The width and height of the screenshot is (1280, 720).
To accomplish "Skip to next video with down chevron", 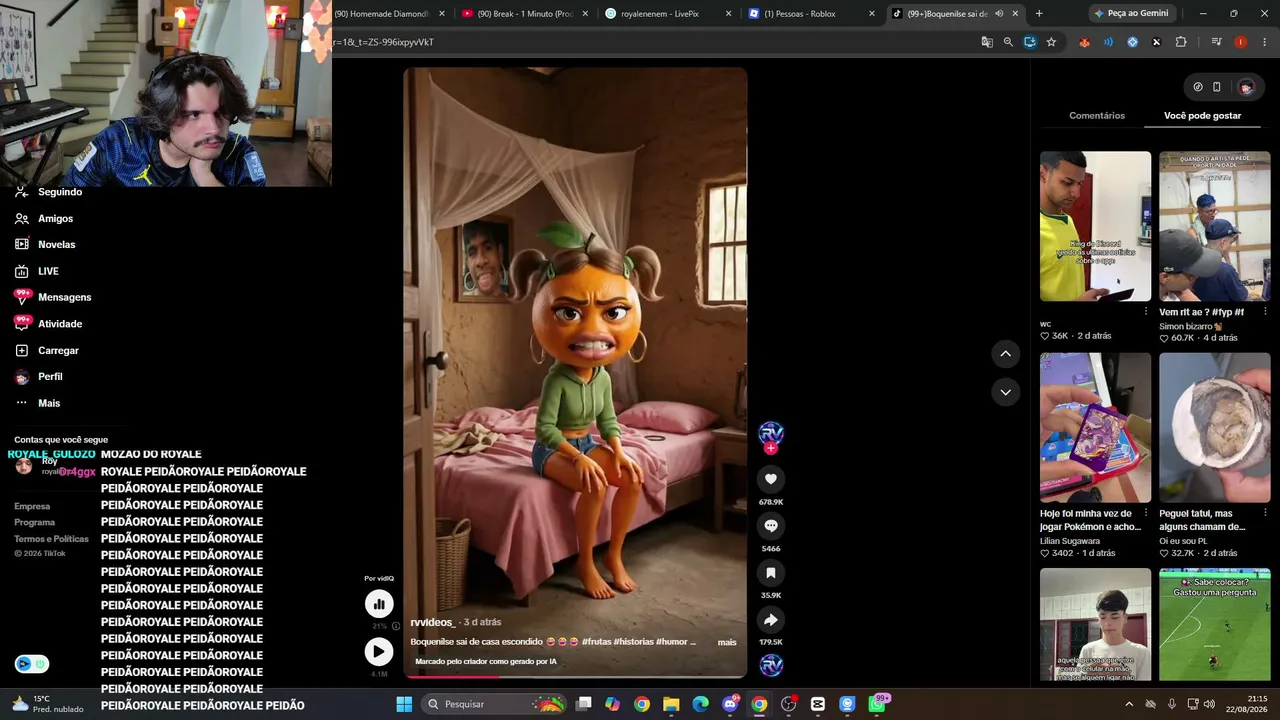I will (x=1006, y=392).
